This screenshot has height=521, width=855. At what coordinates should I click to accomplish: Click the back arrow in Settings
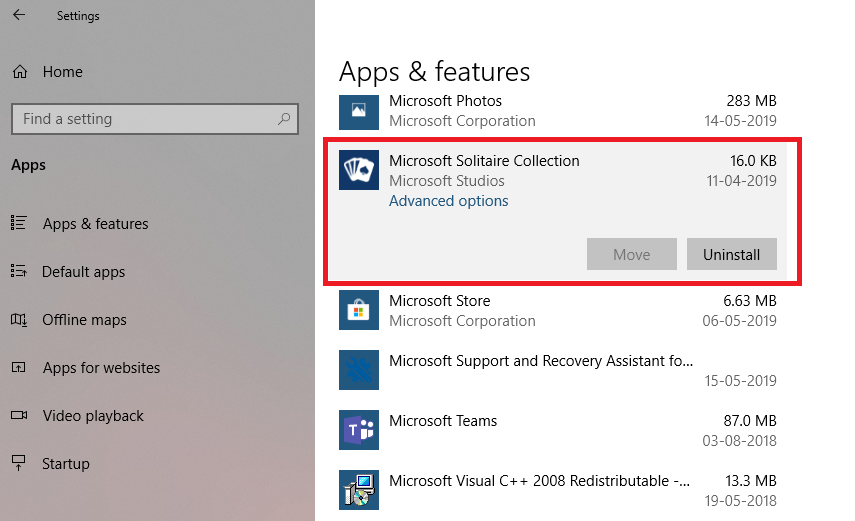pyautogui.click(x=20, y=16)
